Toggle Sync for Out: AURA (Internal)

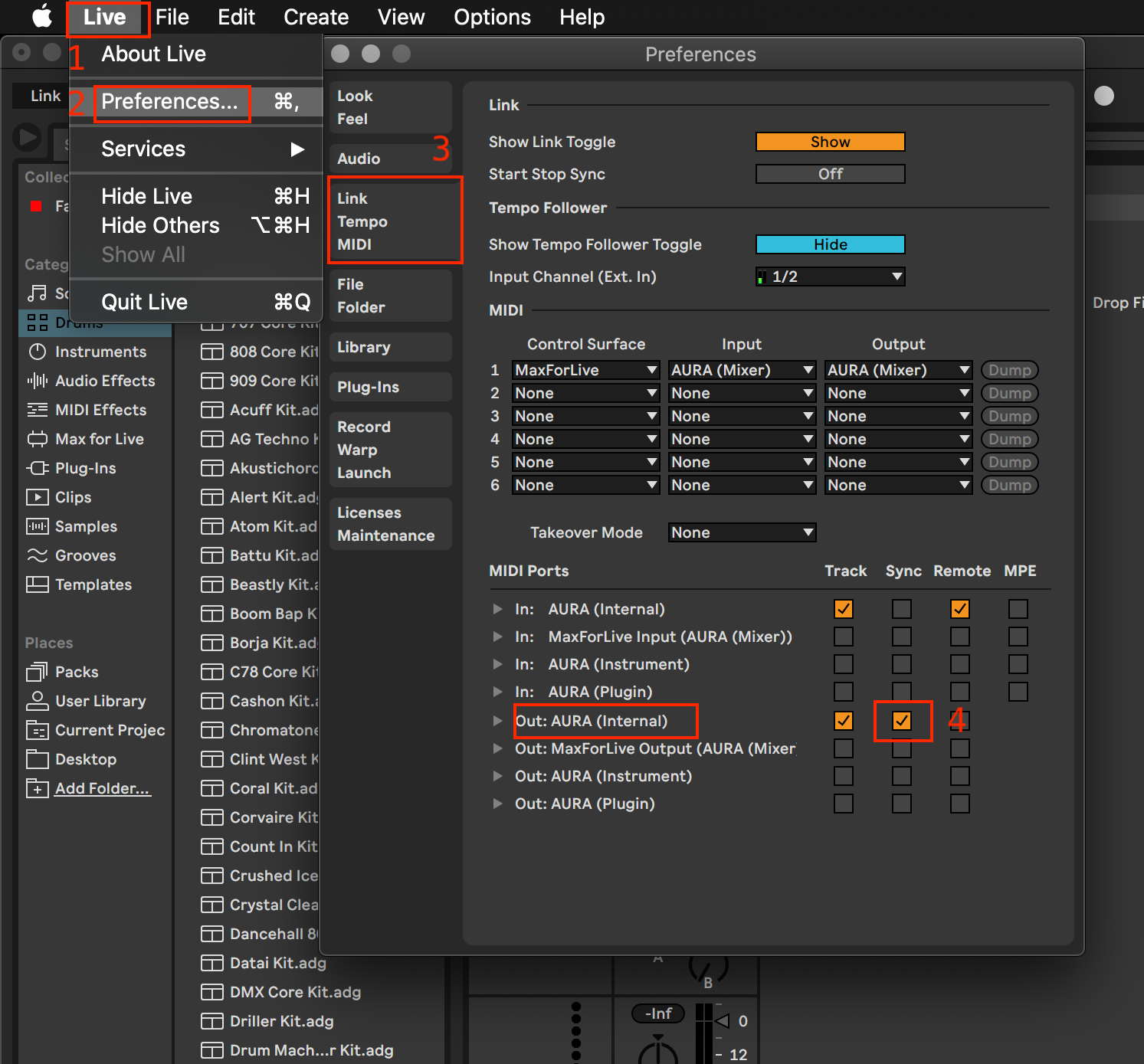coord(902,721)
